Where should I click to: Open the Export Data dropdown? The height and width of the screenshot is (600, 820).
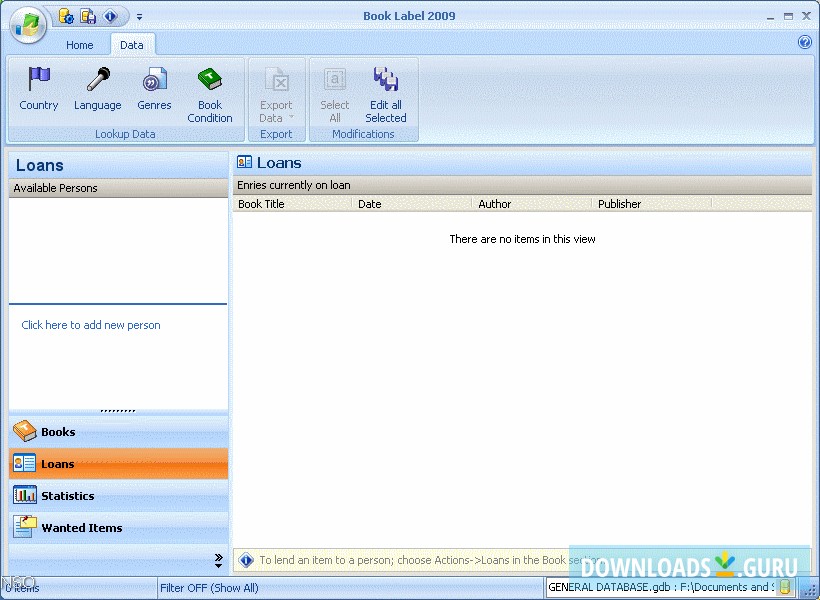pos(276,95)
